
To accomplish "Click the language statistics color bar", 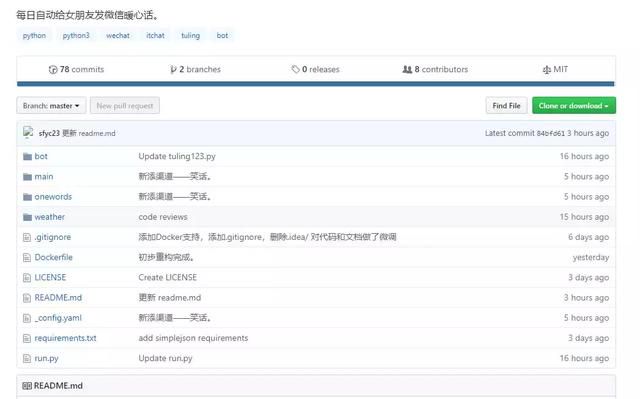I will [316, 84].
